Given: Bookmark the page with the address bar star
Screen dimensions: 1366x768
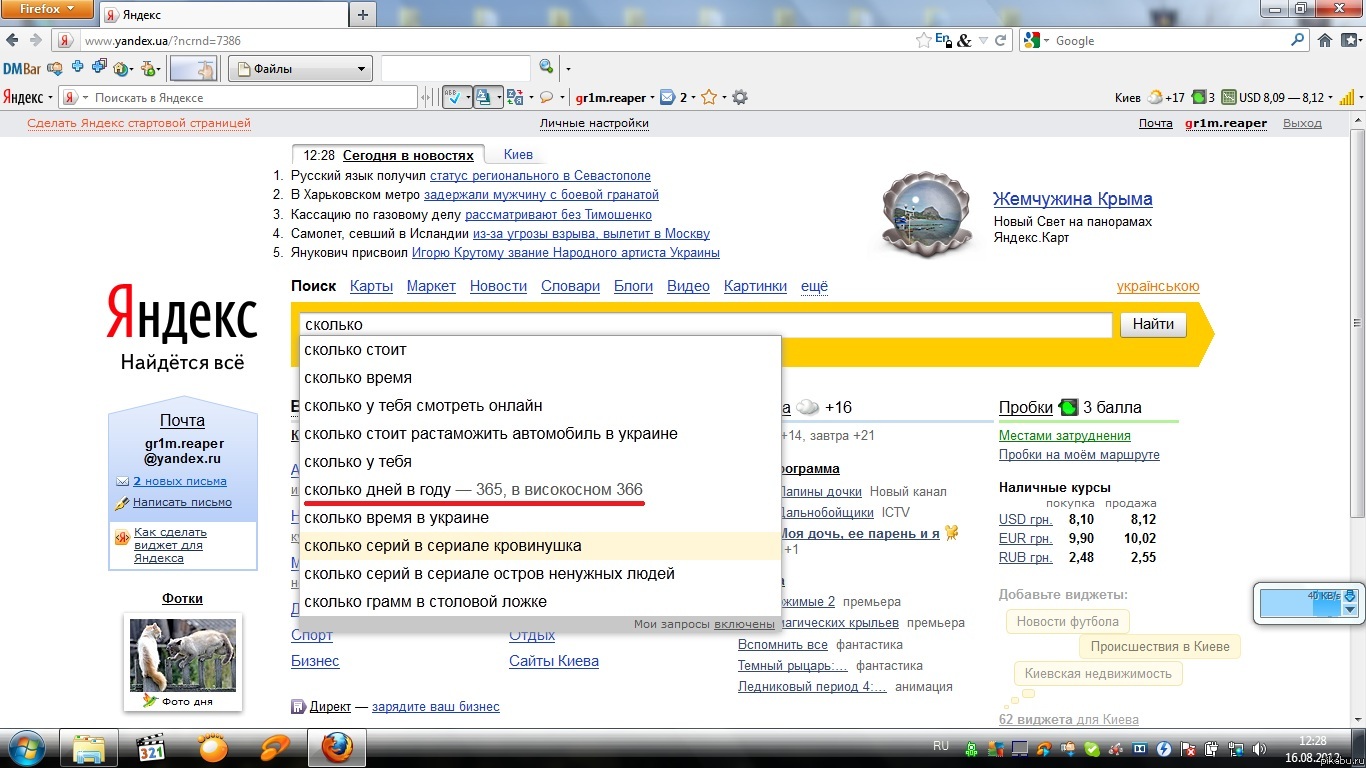Looking at the screenshot, I should coord(924,41).
